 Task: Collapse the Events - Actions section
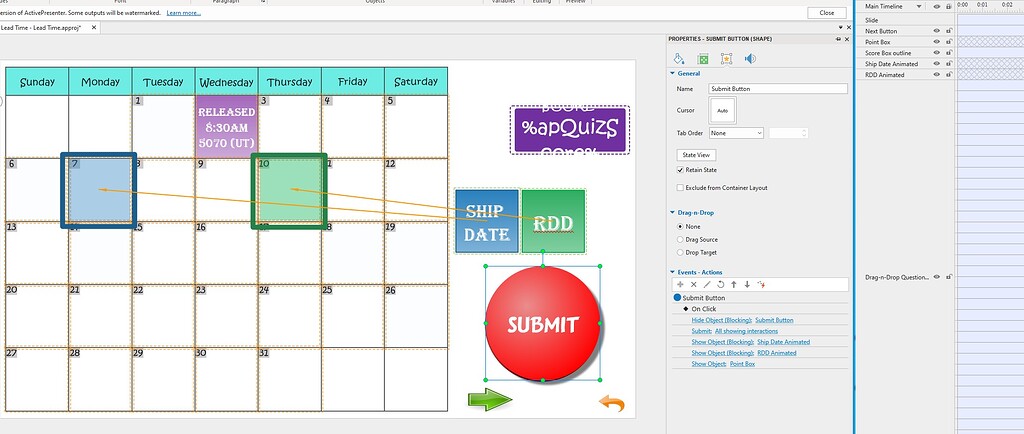tap(673, 272)
